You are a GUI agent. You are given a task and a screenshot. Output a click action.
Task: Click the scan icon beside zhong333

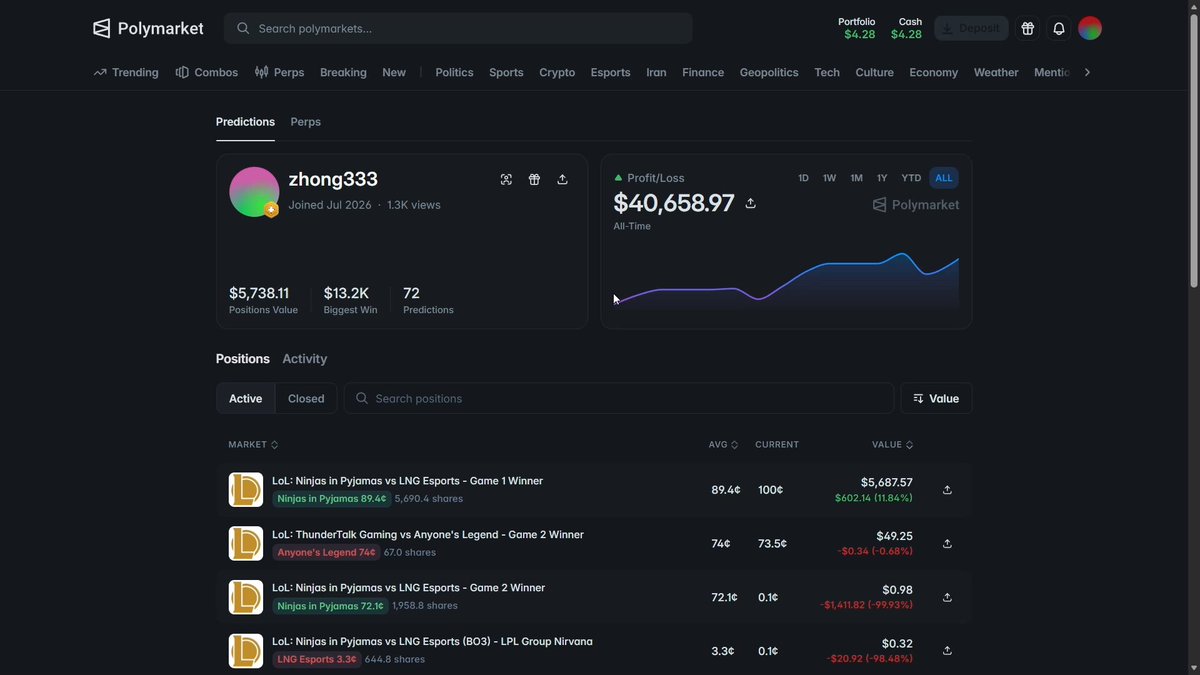coord(506,179)
